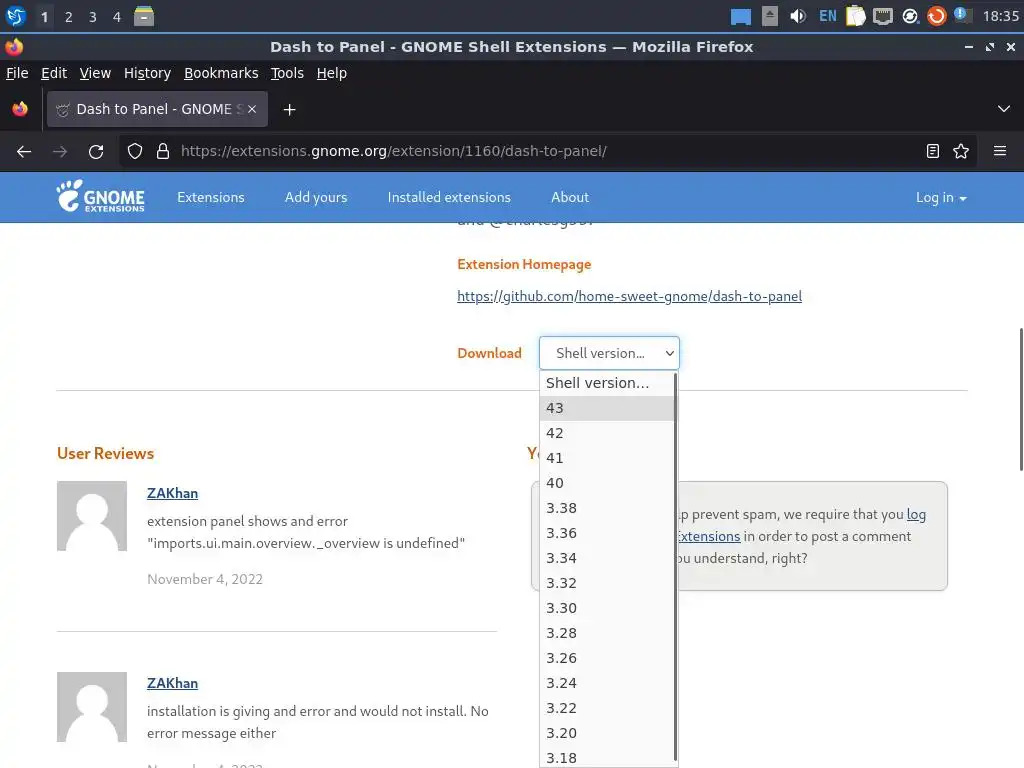Open the Help menu

point(332,73)
